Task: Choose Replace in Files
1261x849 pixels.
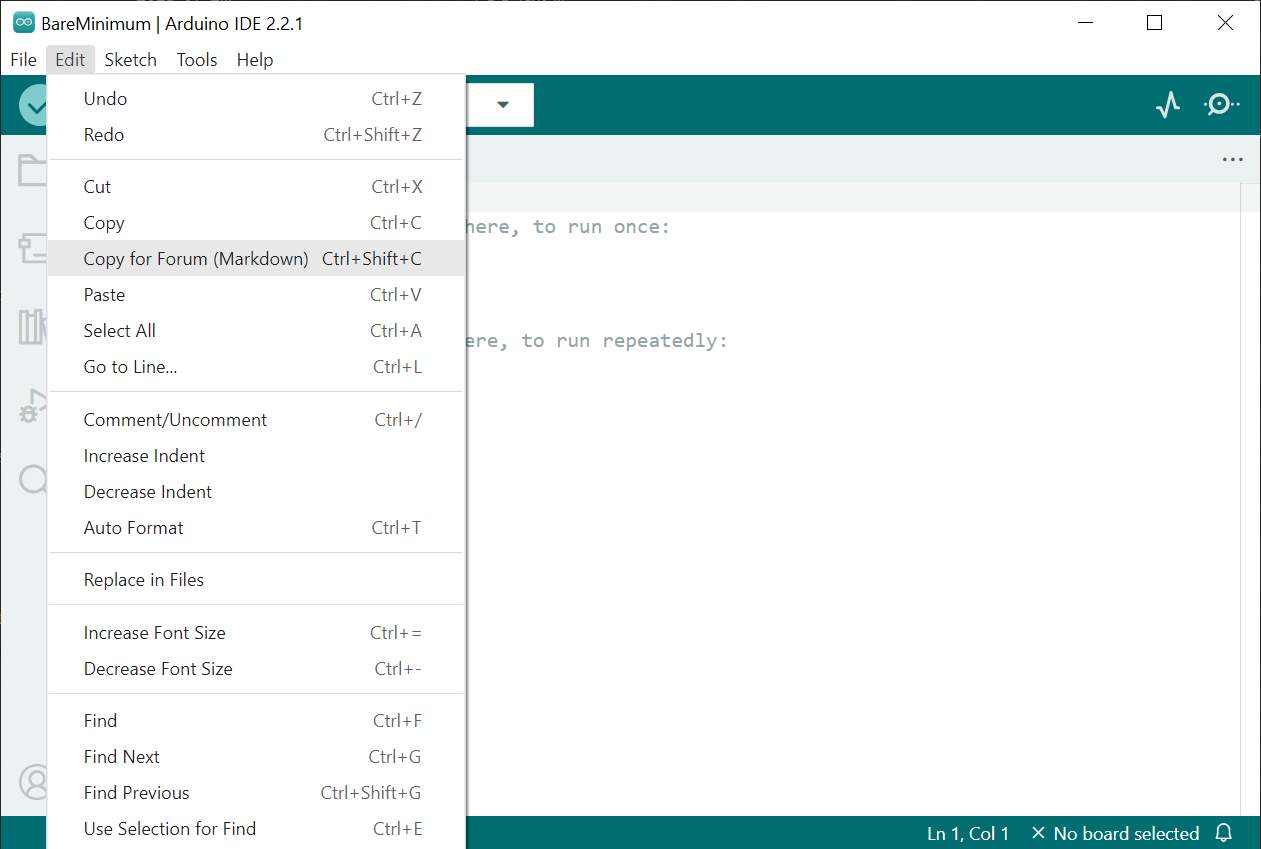Action: coord(256,580)
